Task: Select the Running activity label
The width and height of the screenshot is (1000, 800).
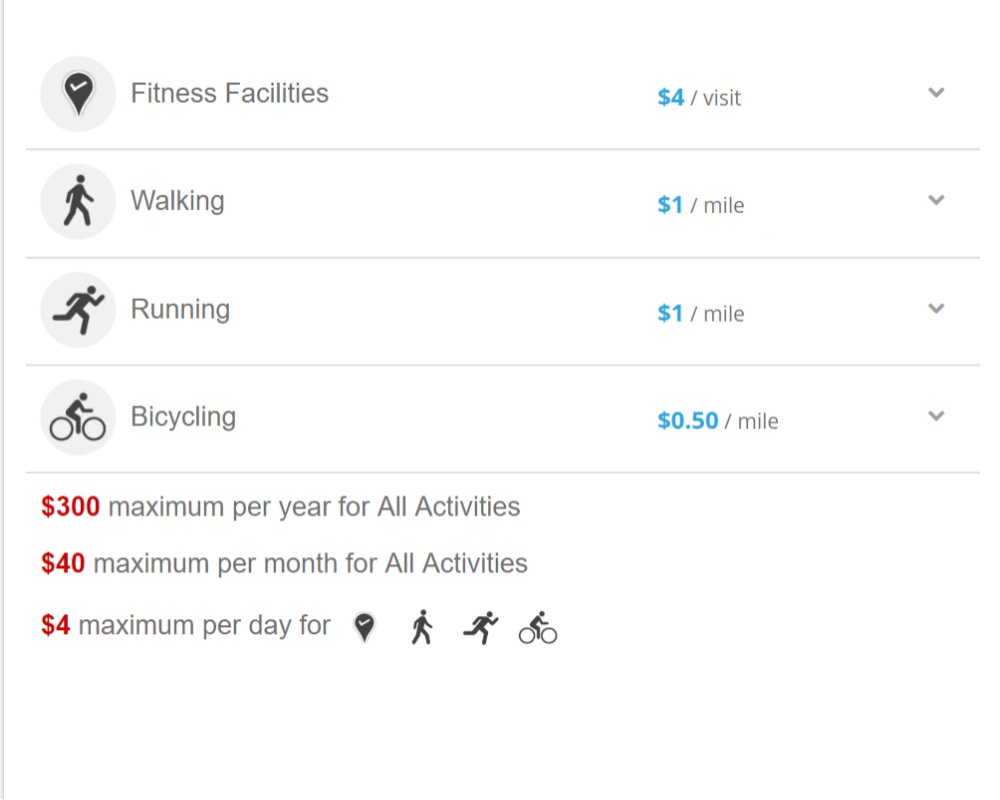Action: (x=180, y=309)
